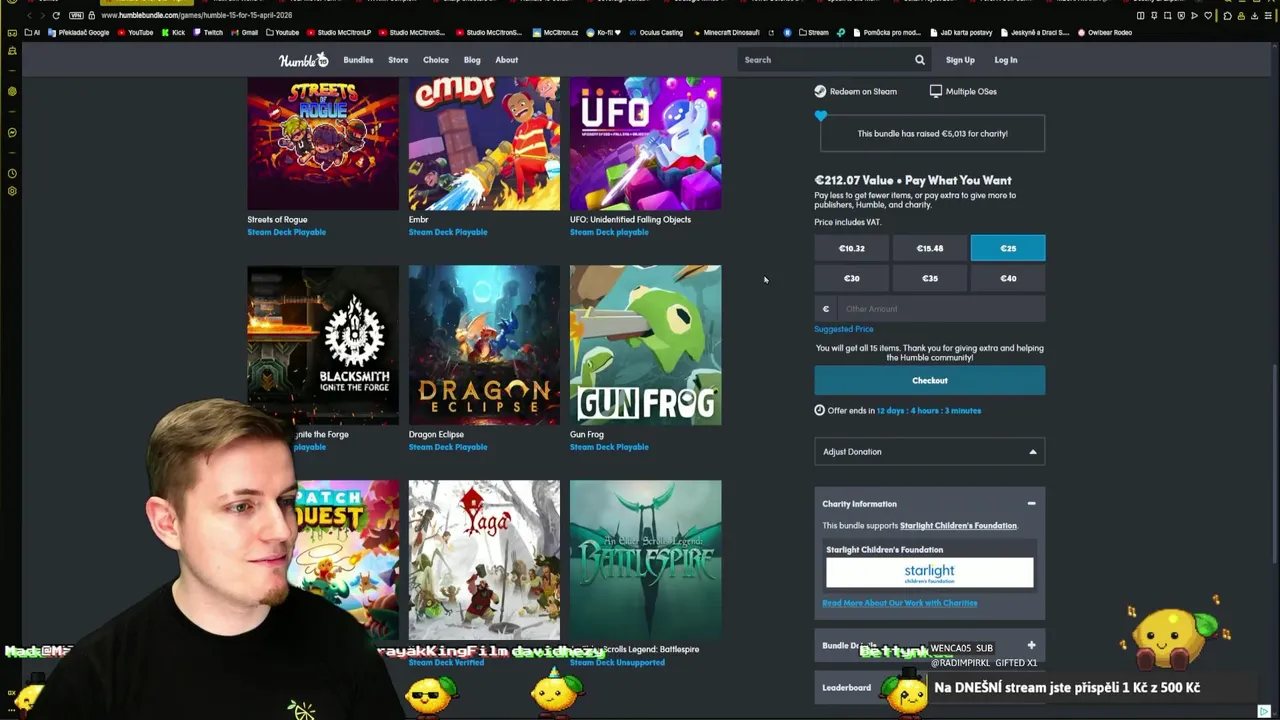
Task: Open the Yaga game cover
Action: pyautogui.click(x=484, y=560)
